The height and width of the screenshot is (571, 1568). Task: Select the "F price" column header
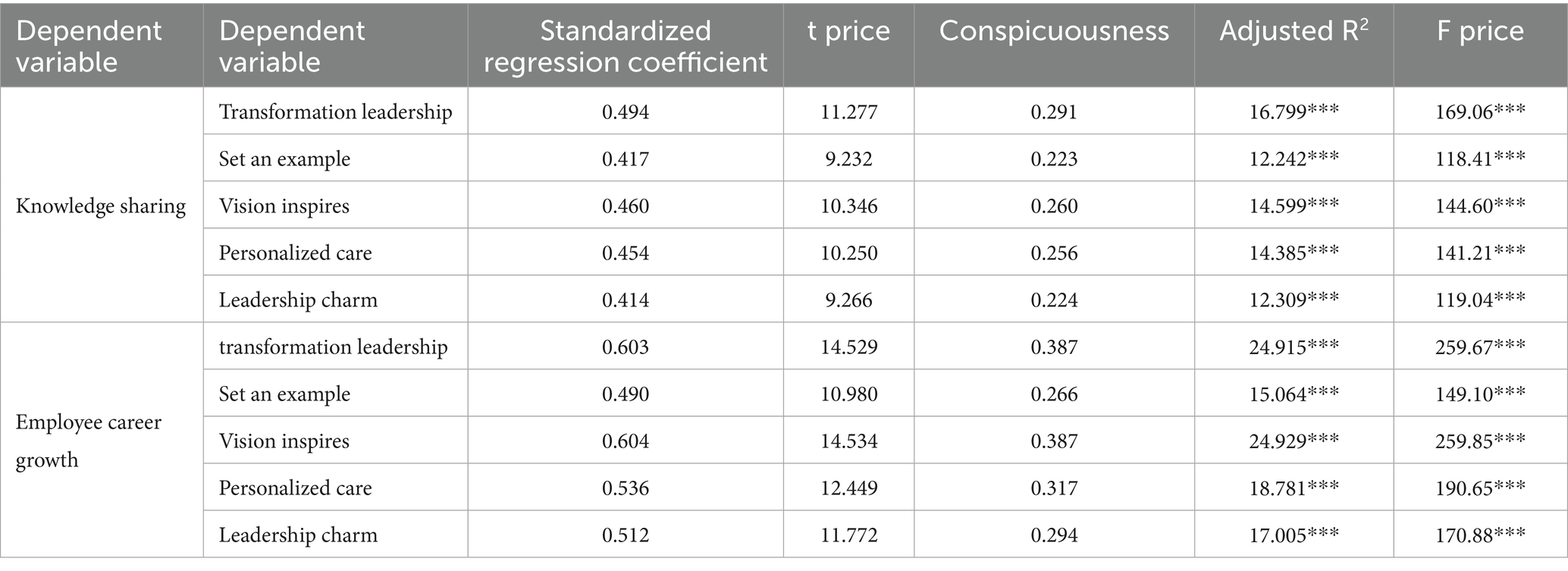coord(1480,31)
